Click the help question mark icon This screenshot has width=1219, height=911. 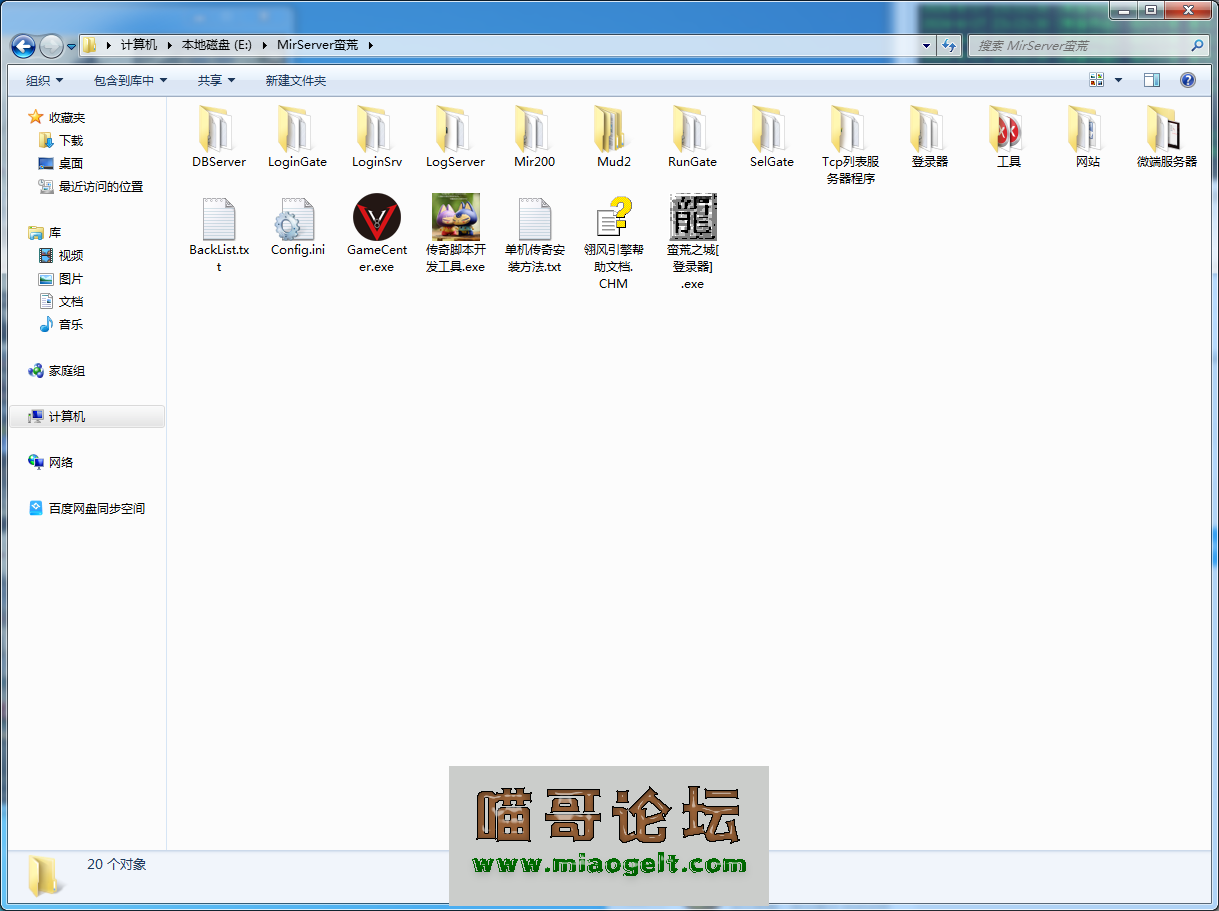coord(1187,80)
